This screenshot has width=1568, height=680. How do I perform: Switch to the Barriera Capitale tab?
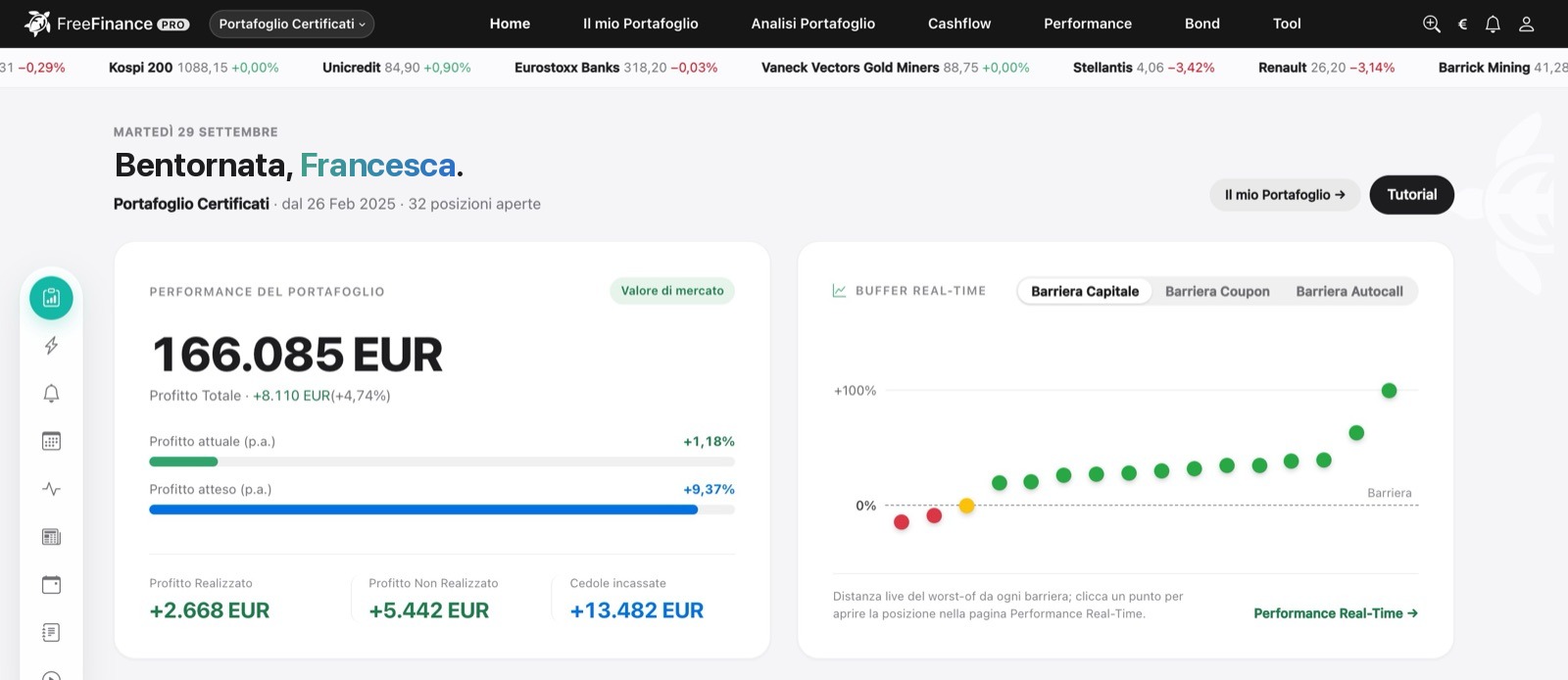click(1085, 292)
